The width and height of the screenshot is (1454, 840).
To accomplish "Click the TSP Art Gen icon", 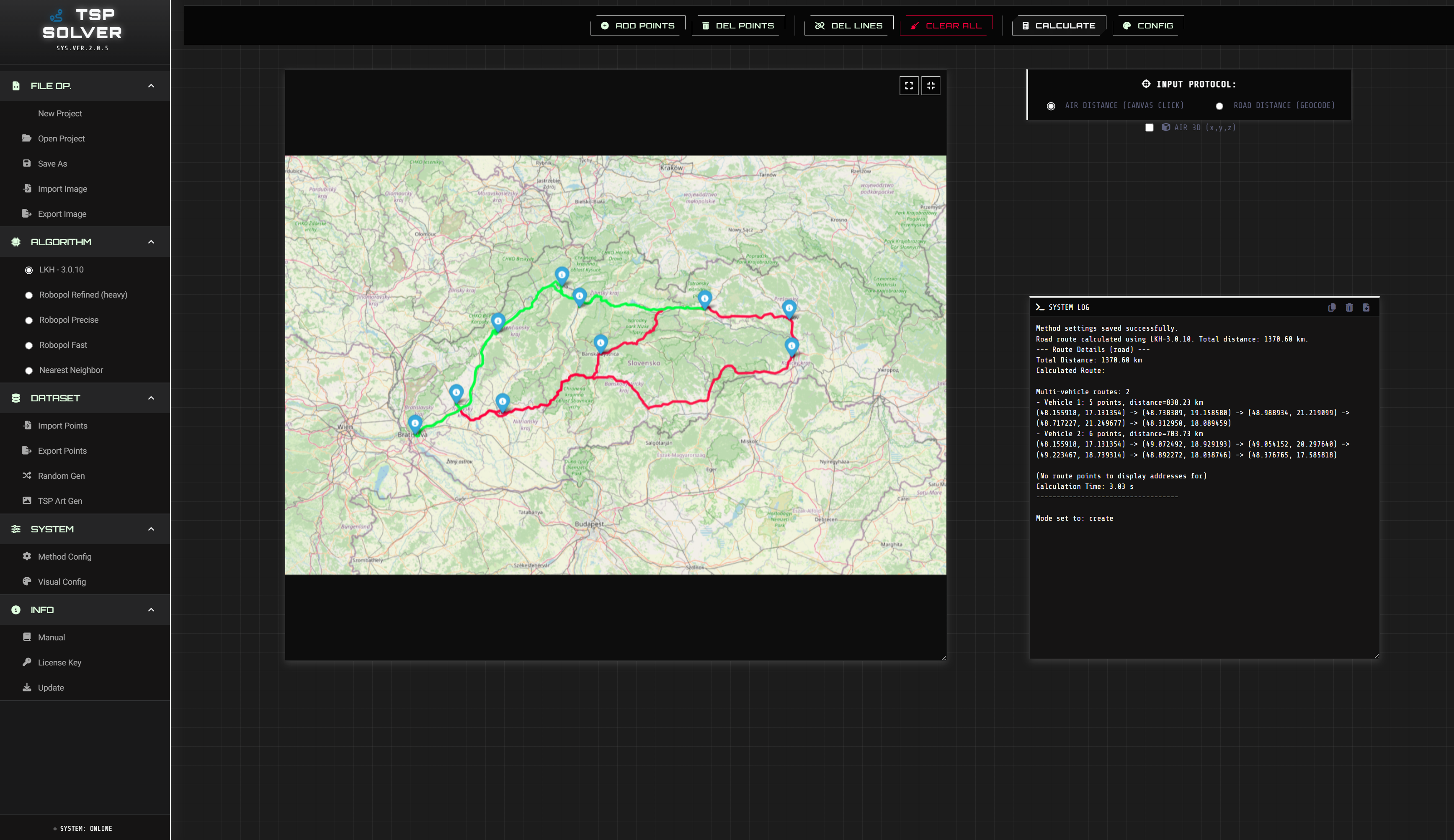I will pos(26,501).
